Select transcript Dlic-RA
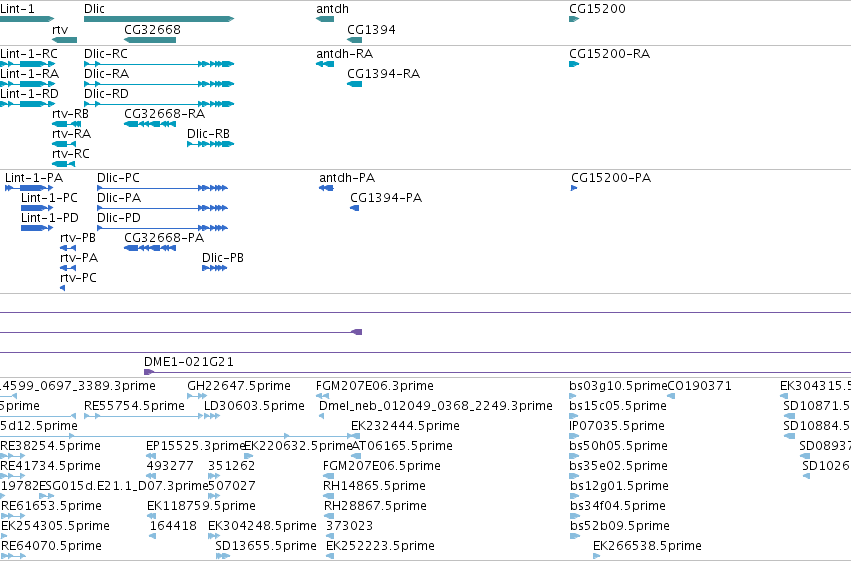This screenshot has height=561, width=851. (x=159, y=84)
